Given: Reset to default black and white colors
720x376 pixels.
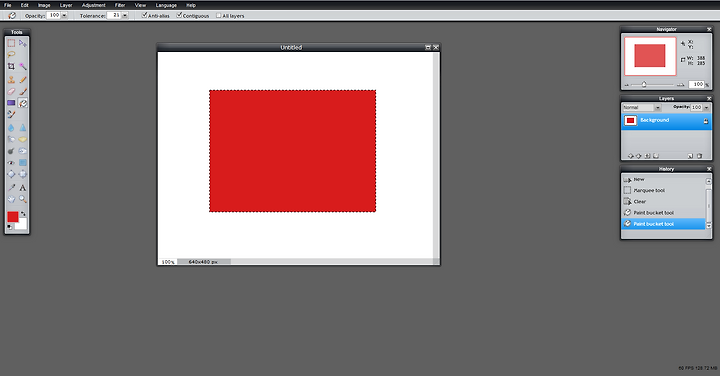Looking at the screenshot, I should [10, 227].
